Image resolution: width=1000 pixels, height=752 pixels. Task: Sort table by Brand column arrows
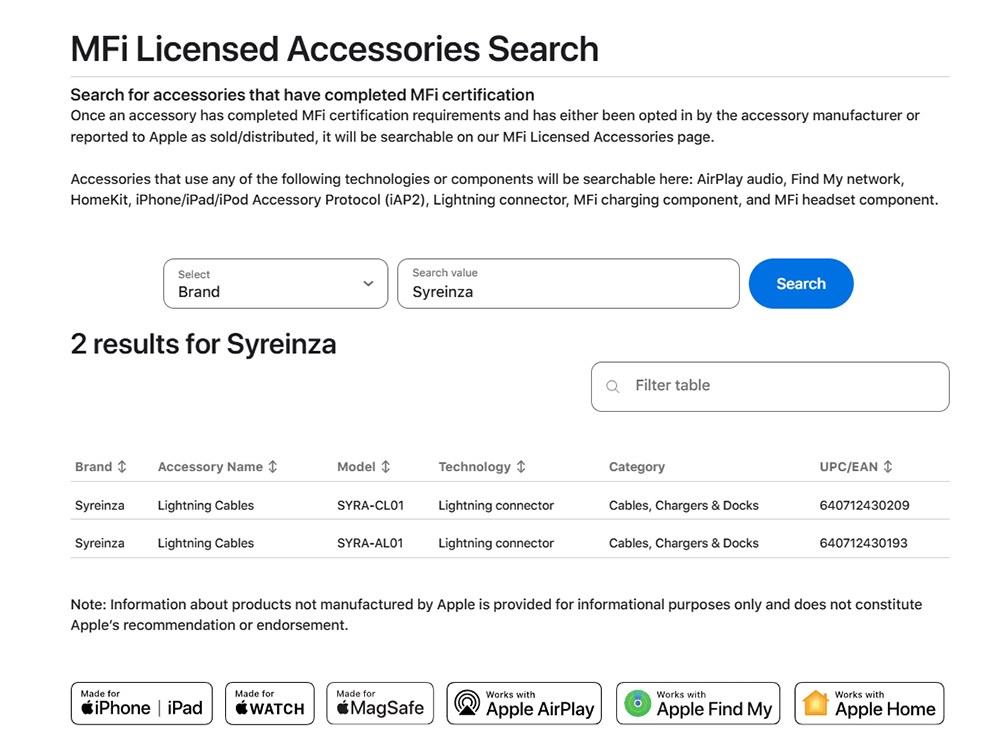pyautogui.click(x=122, y=467)
